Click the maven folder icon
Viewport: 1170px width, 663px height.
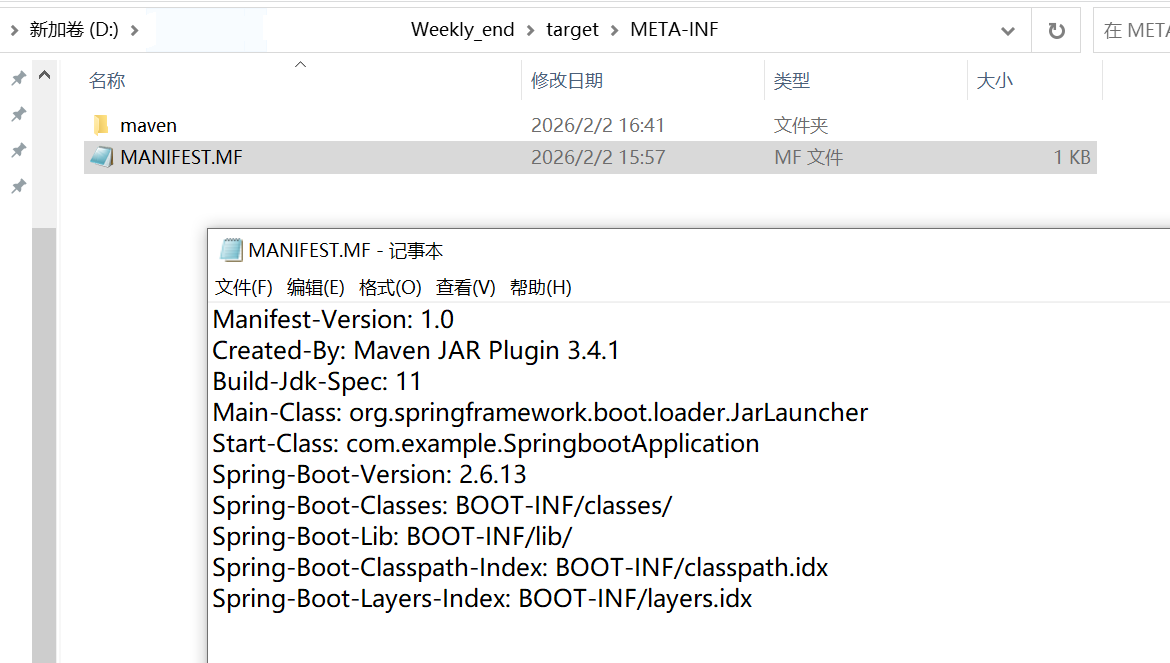coord(101,125)
